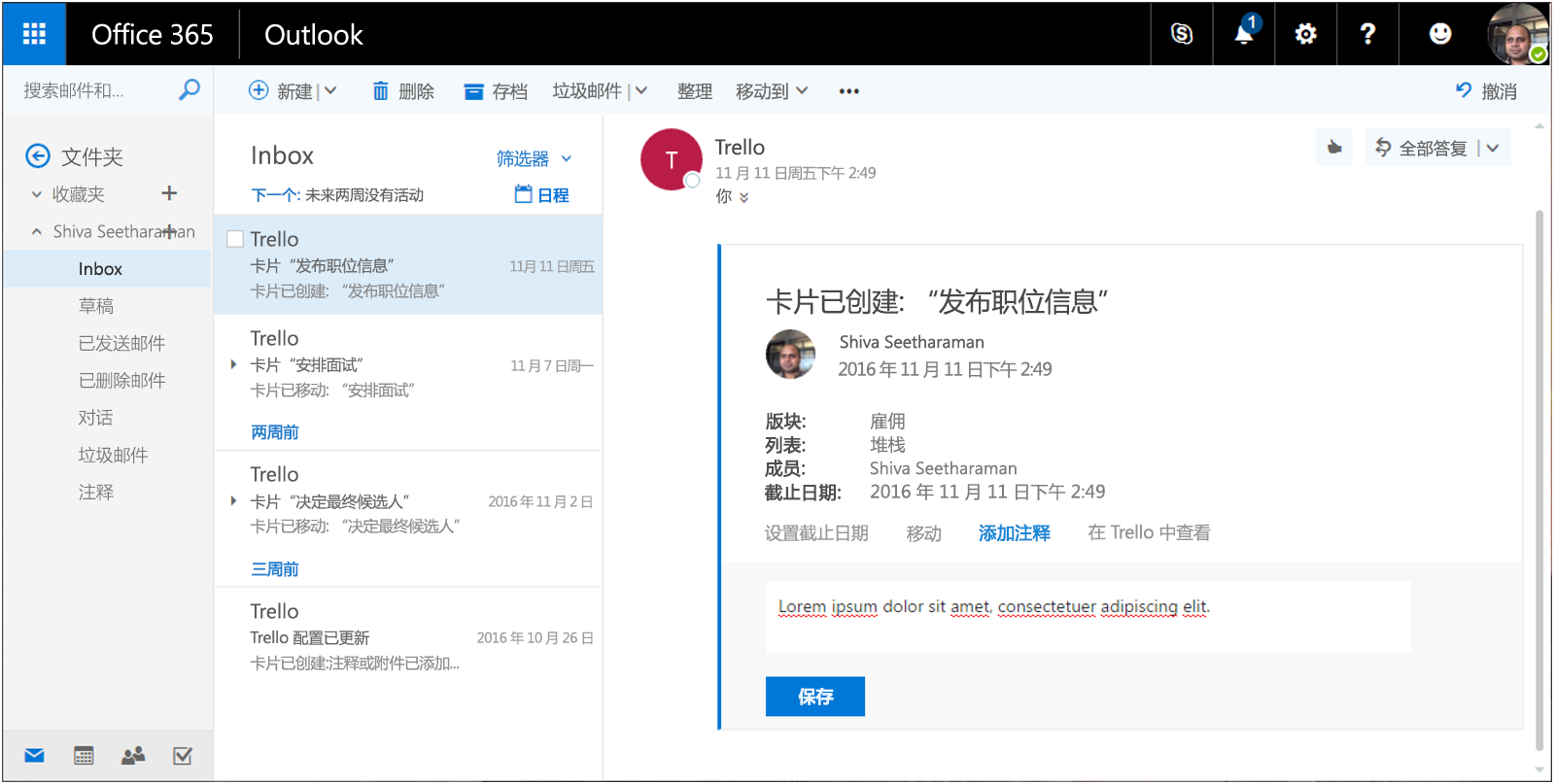Image resolution: width=1555 pixels, height=784 pixels.
Task: Open the Junk mail dropdown arrow
Action: click(x=641, y=90)
